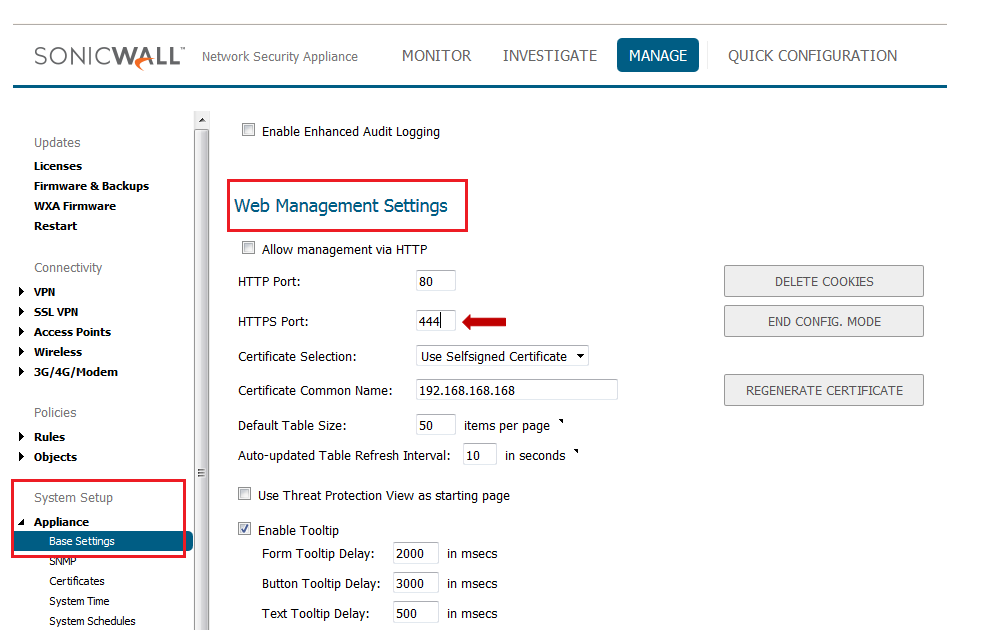Expand the Access Points arrow
This screenshot has height=643, width=993.
click(x=22, y=331)
